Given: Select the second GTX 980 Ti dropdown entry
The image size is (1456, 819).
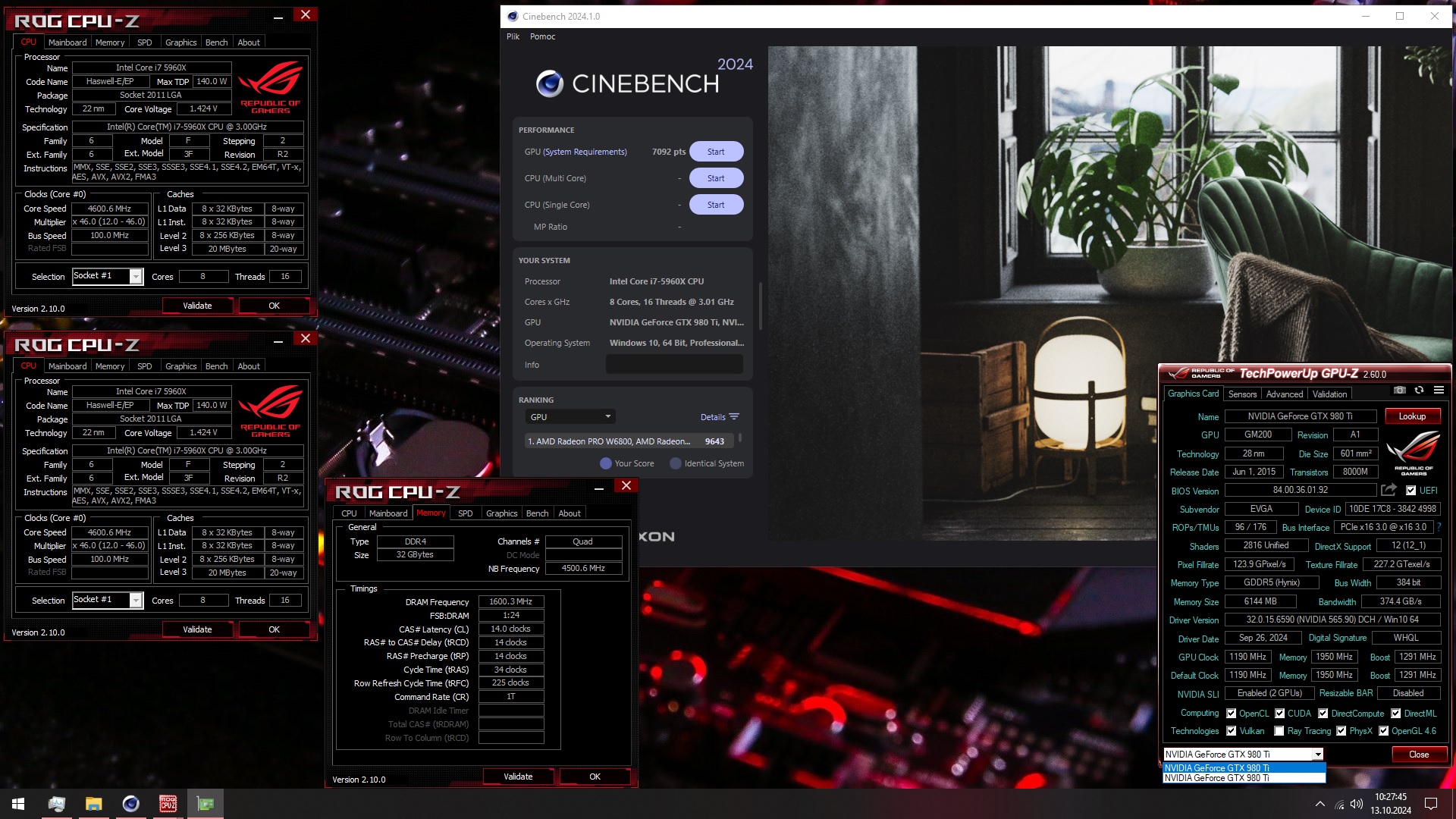Looking at the screenshot, I should 1244,778.
